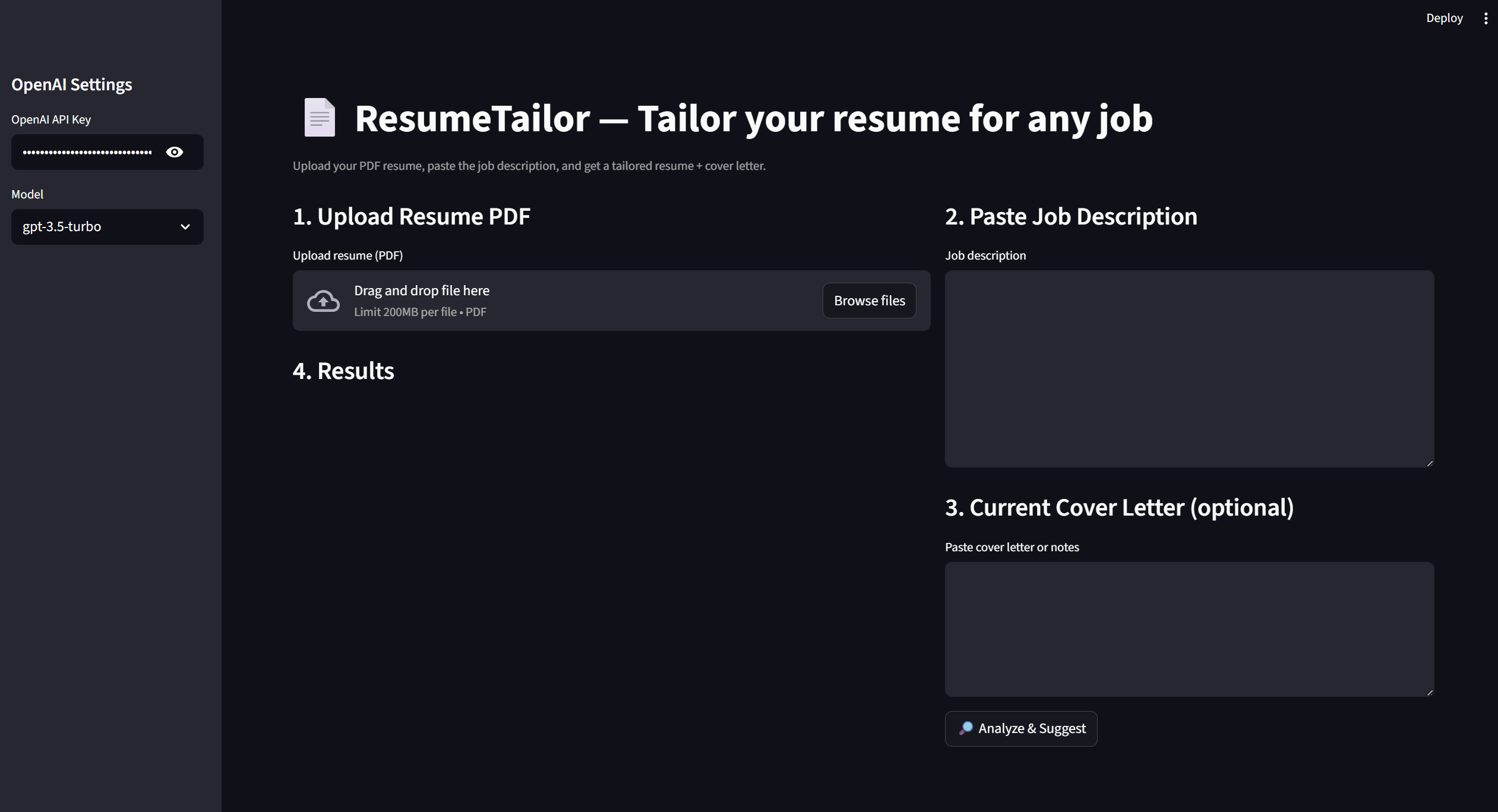Click the OpenAI API Key password field
This screenshot has width=1498, height=812.
tap(87, 152)
